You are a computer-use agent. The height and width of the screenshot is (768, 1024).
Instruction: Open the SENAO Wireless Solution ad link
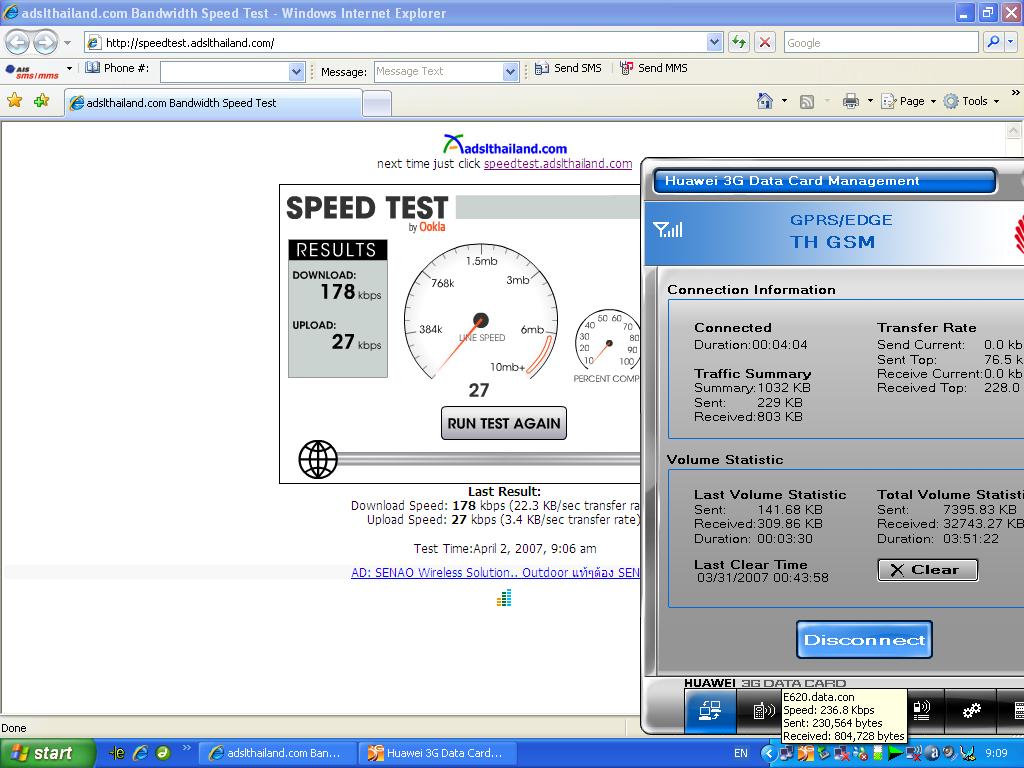pyautogui.click(x=495, y=573)
